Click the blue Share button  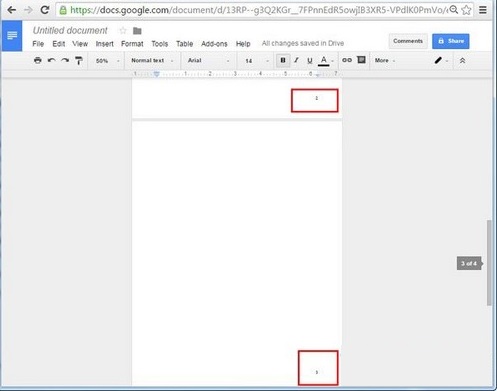(451, 41)
